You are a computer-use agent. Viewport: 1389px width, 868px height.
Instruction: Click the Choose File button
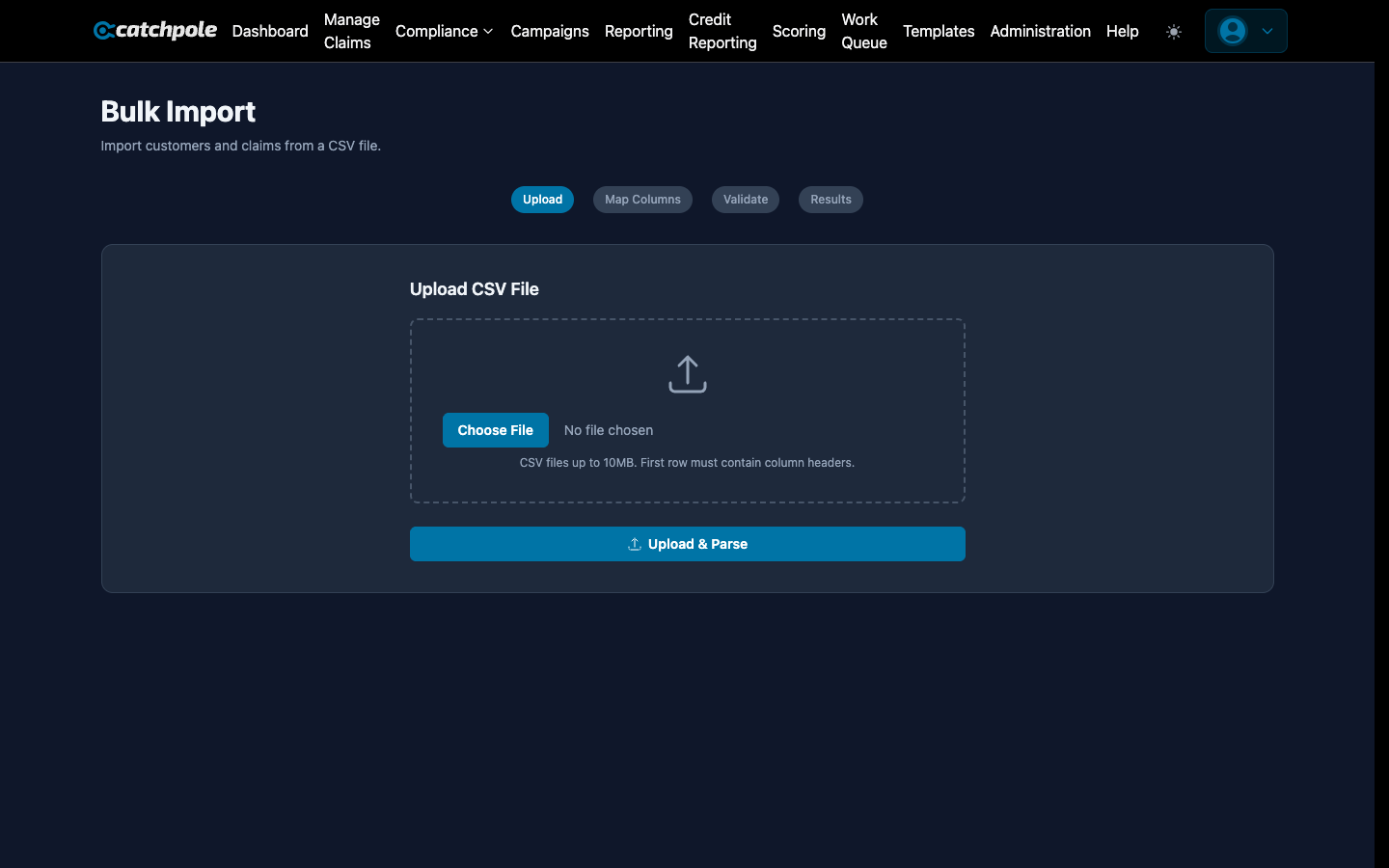(x=495, y=429)
